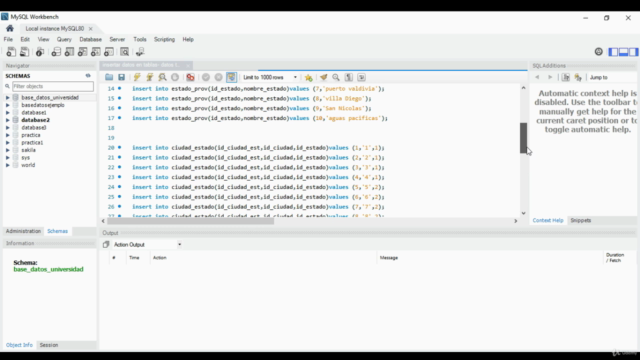Create a new function toolbar icon

point(109,52)
